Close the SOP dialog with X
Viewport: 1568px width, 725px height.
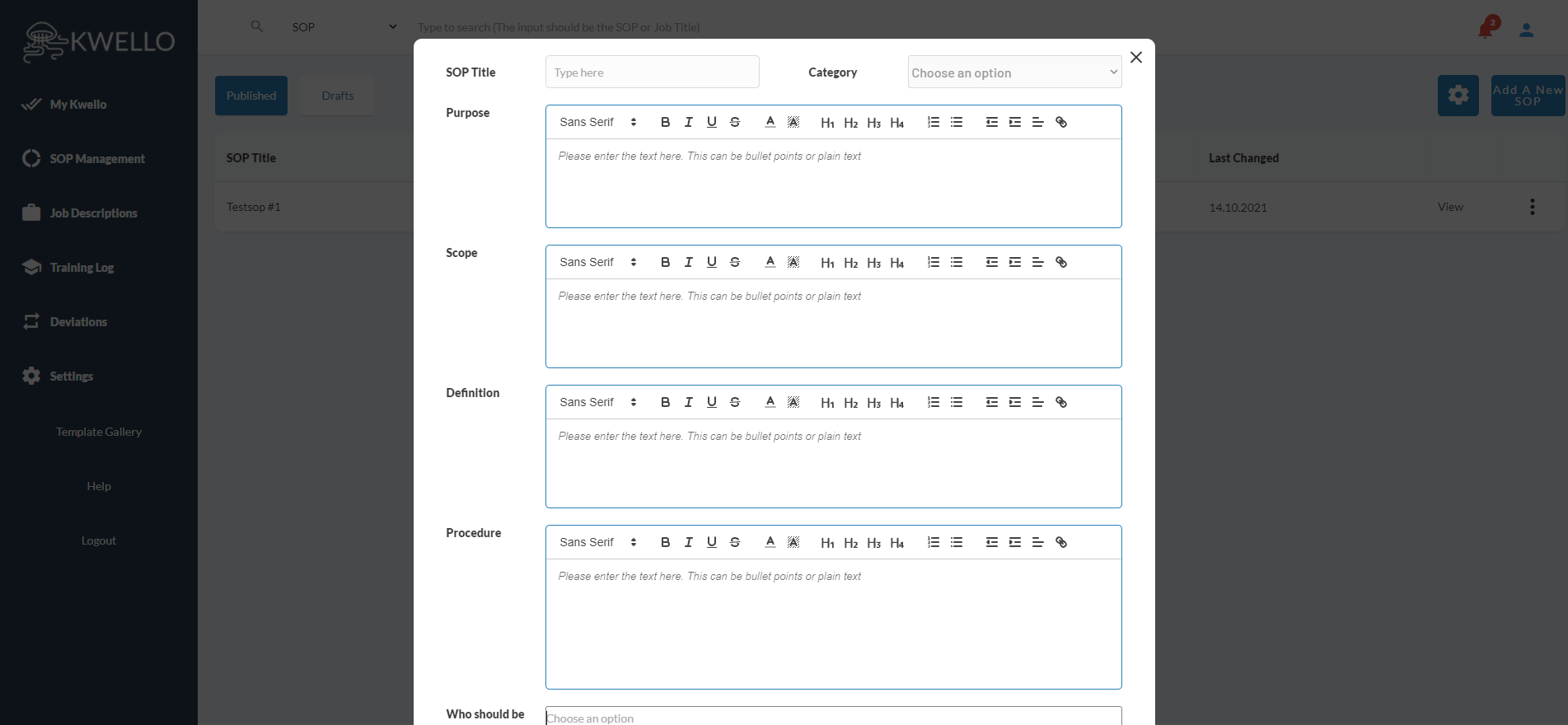click(1136, 57)
